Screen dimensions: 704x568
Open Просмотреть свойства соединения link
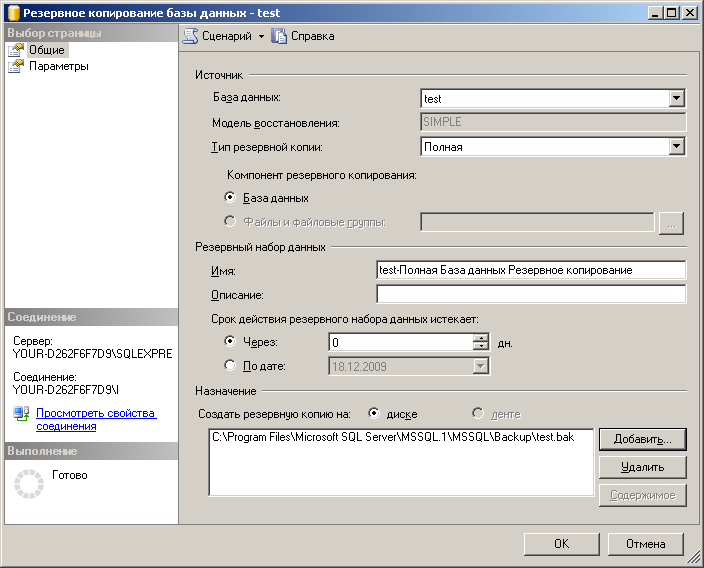coord(96,419)
